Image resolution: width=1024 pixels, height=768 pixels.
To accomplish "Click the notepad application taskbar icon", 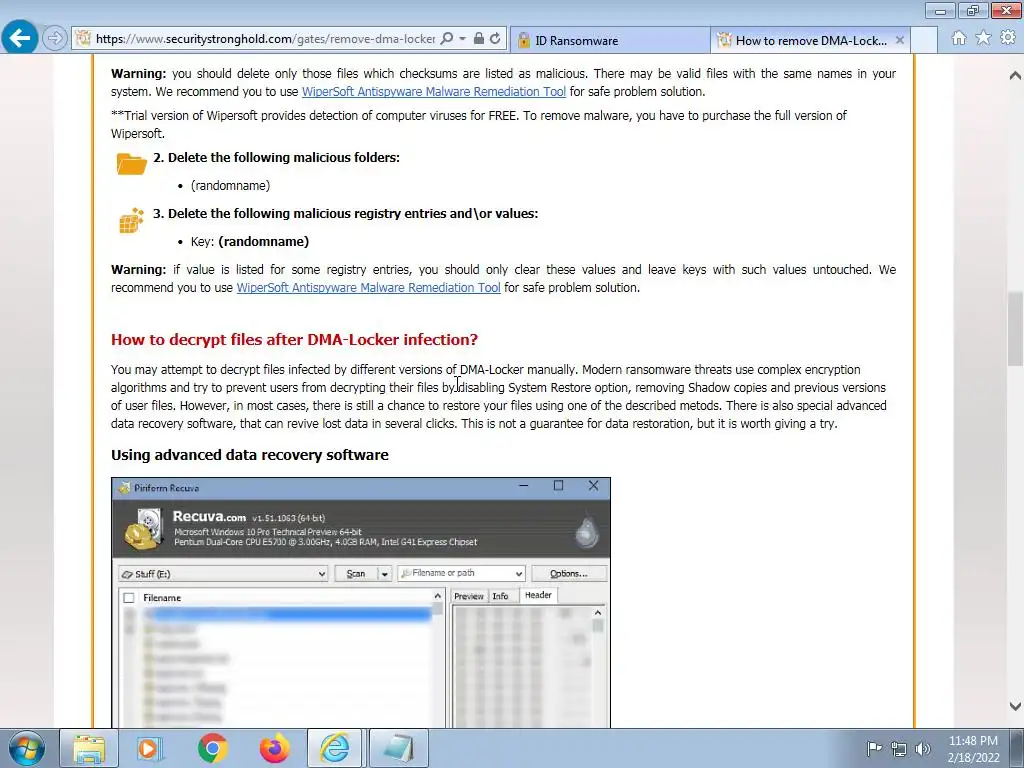I will tap(399, 748).
